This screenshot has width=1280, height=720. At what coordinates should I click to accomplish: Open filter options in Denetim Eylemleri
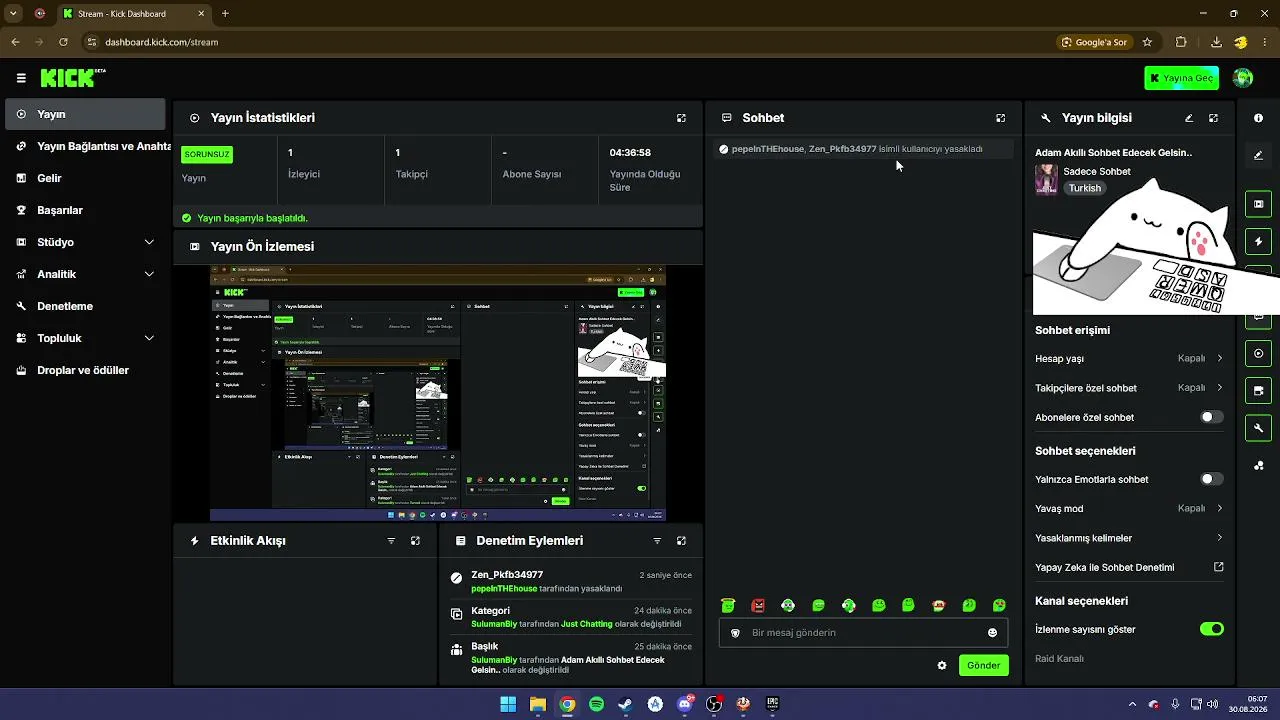point(657,541)
